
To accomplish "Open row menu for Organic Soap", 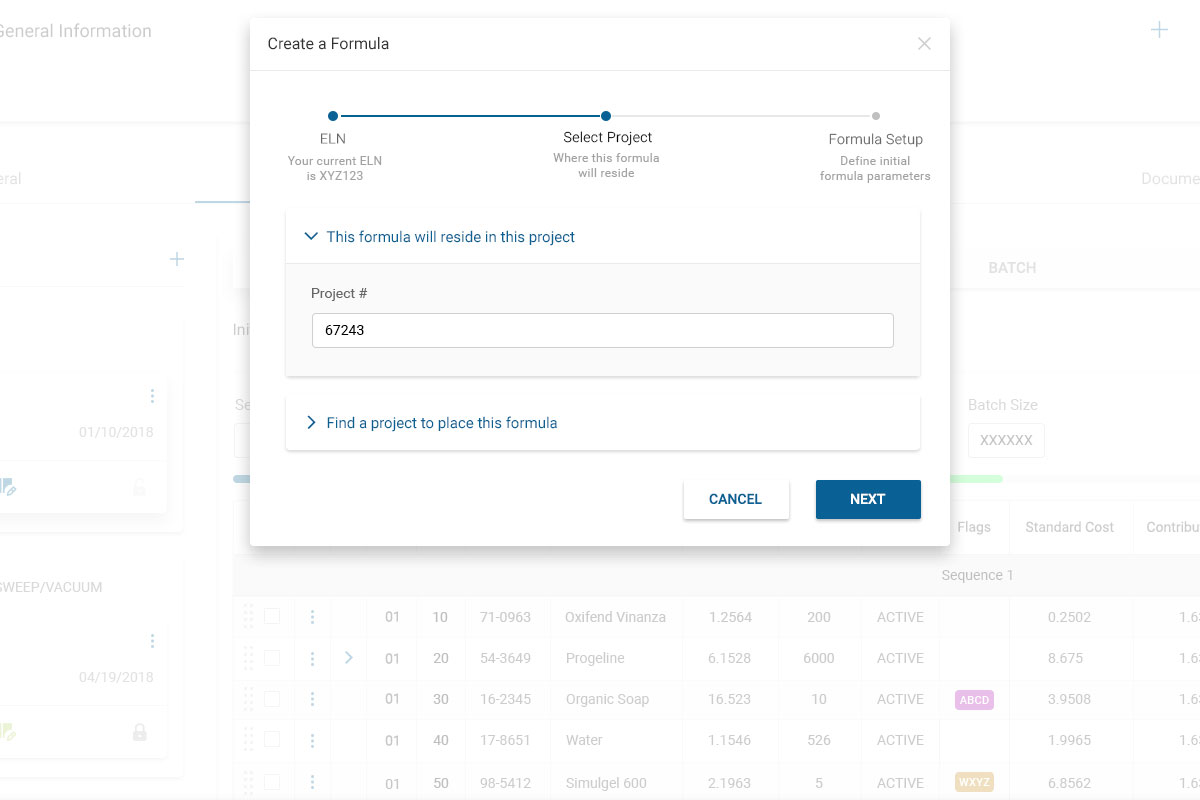I will [x=312, y=699].
